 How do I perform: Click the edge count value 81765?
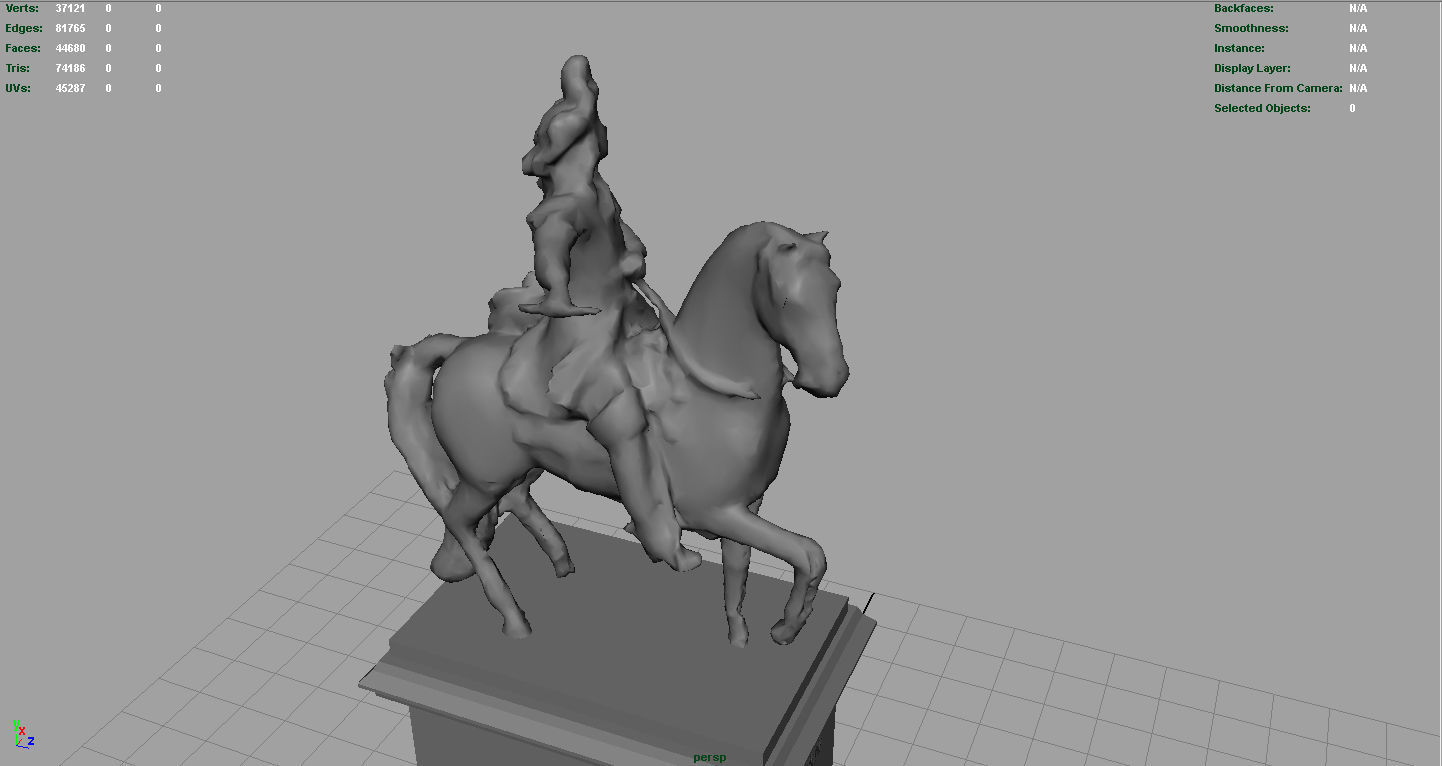(70, 28)
